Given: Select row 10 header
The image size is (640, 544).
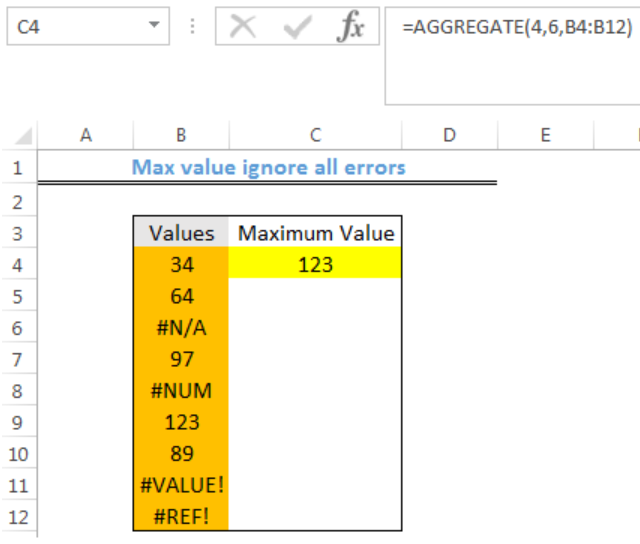Looking at the screenshot, I should point(18,454).
